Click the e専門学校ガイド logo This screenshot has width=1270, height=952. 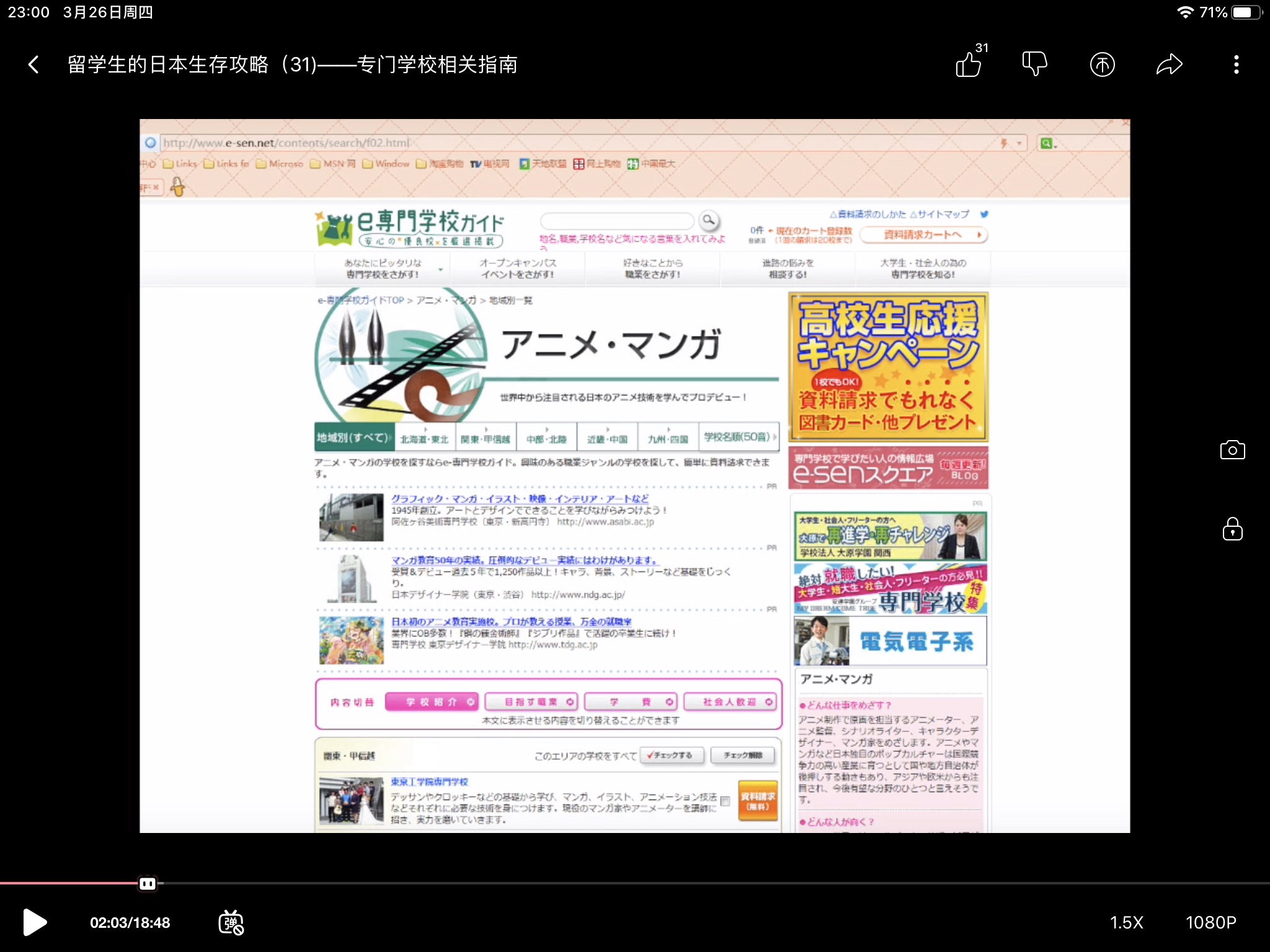tap(410, 228)
